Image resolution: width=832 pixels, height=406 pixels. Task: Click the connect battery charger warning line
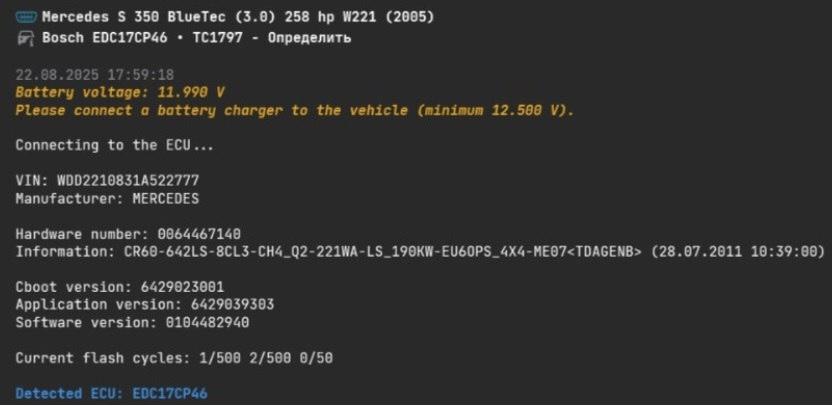(294, 110)
